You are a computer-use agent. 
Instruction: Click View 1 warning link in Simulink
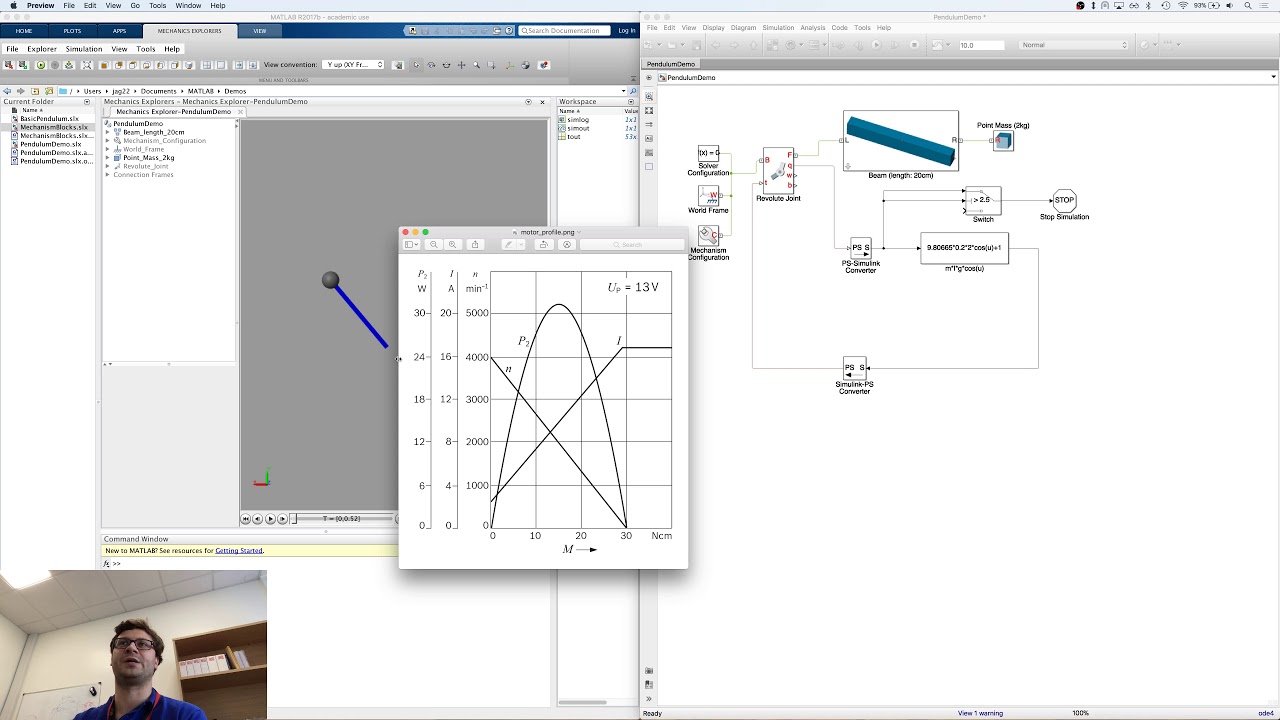[x=980, y=713]
